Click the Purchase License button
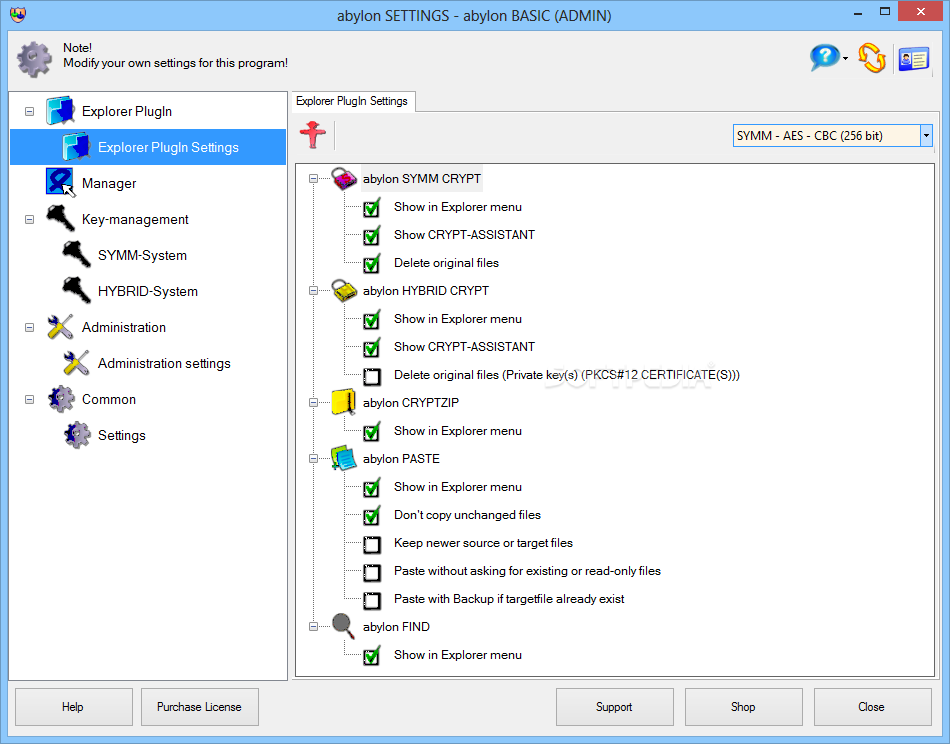Image resolution: width=950 pixels, height=744 pixels. [x=199, y=707]
